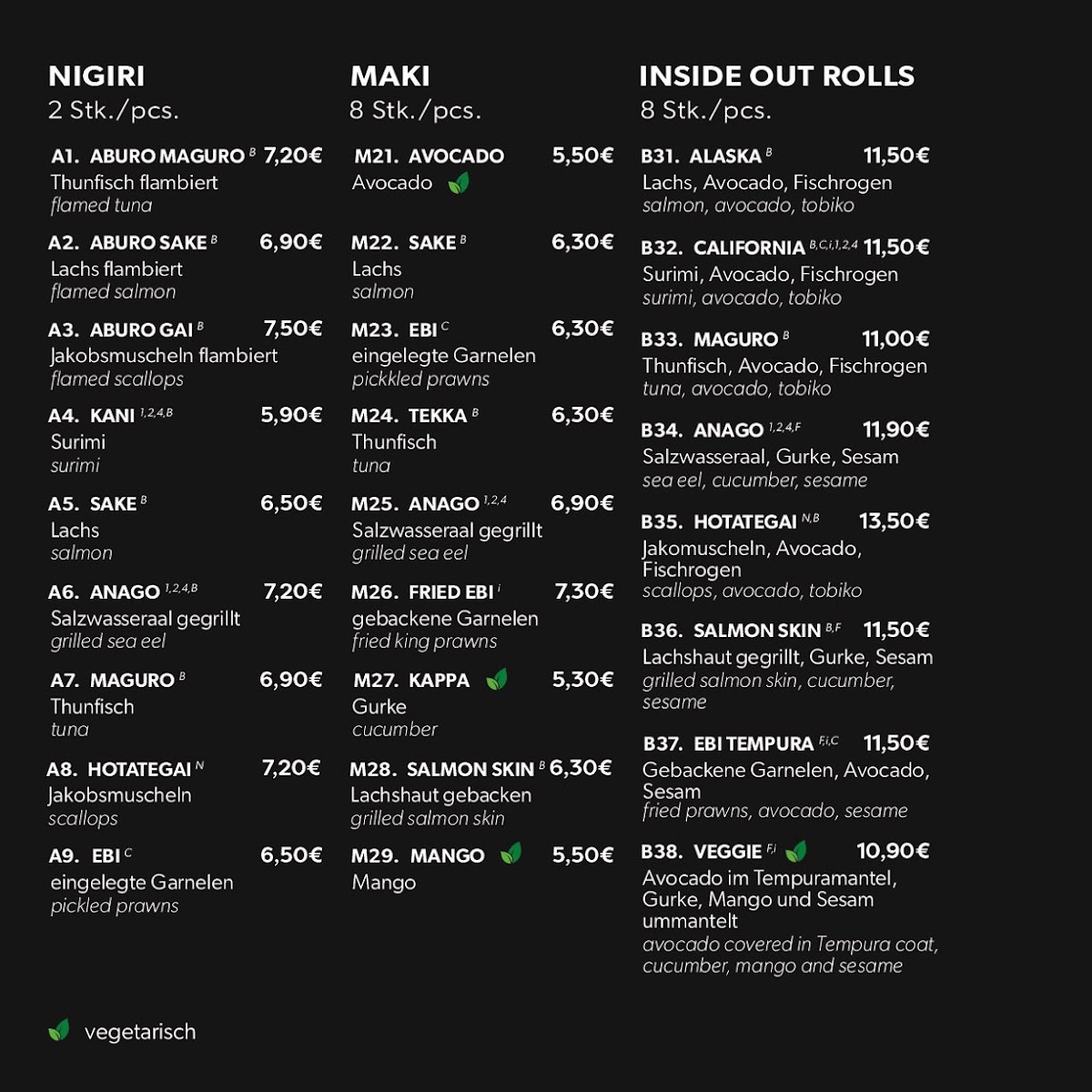Click the leaf icon next to M29 Mango
Image resolution: width=1092 pixels, height=1092 pixels.
[511, 854]
